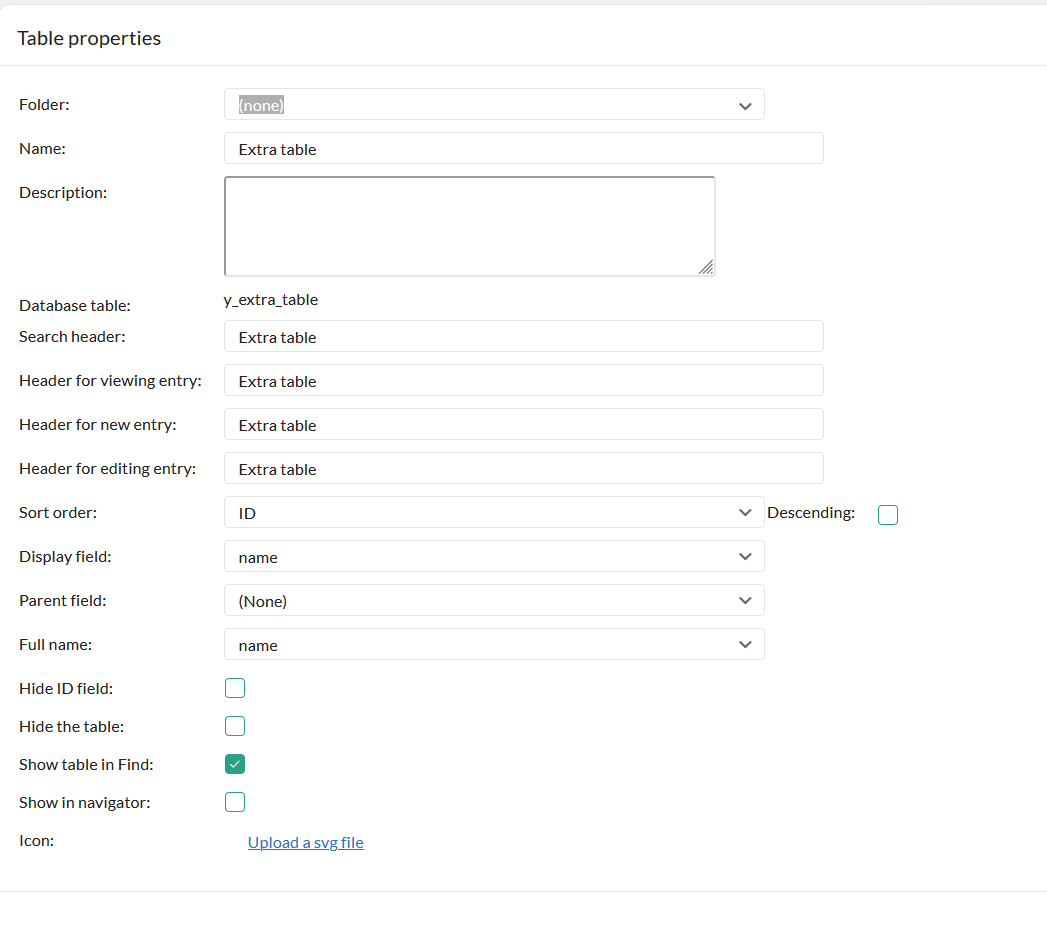The image size is (1047, 933).
Task: Enable the Descending checkbox
Action: [x=888, y=515]
